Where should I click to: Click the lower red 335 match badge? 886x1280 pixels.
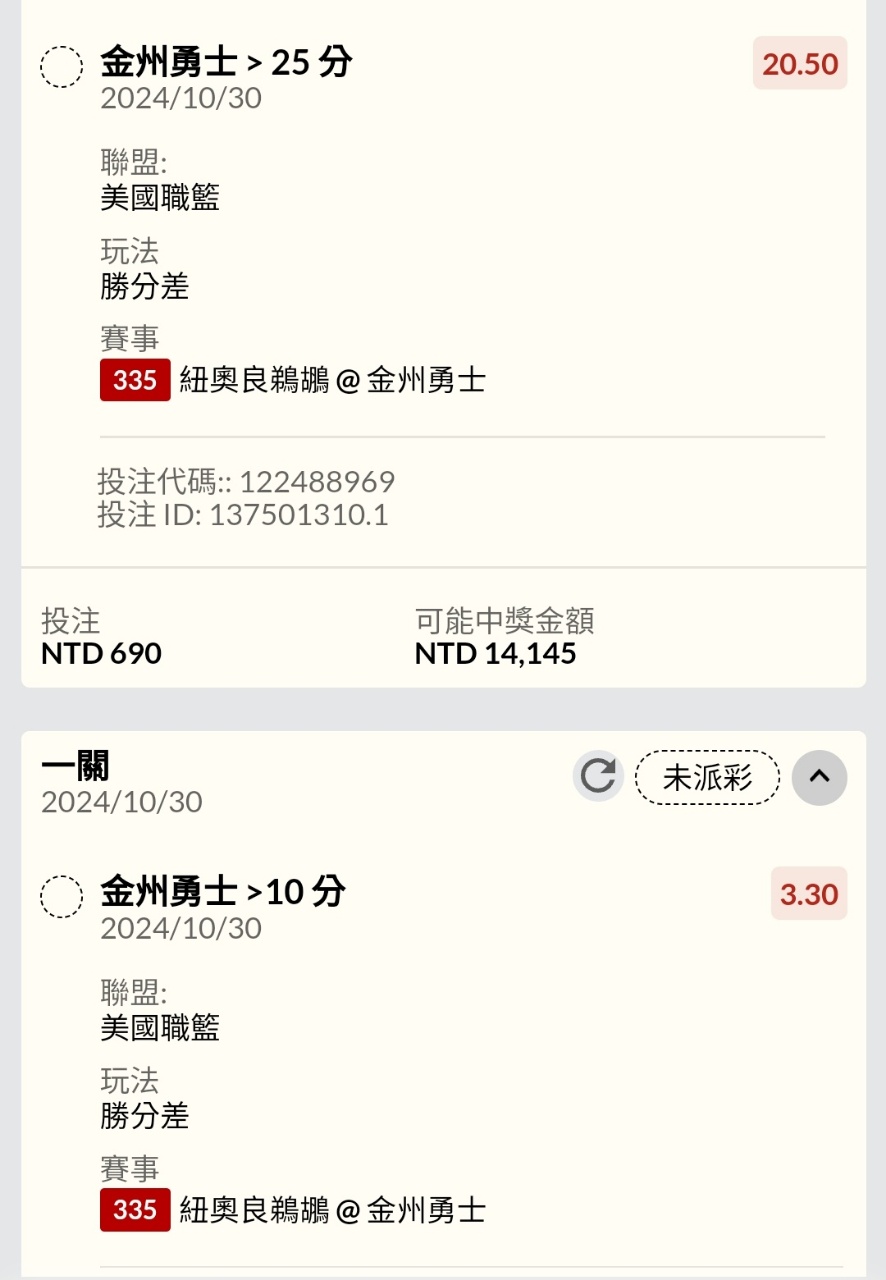135,1210
